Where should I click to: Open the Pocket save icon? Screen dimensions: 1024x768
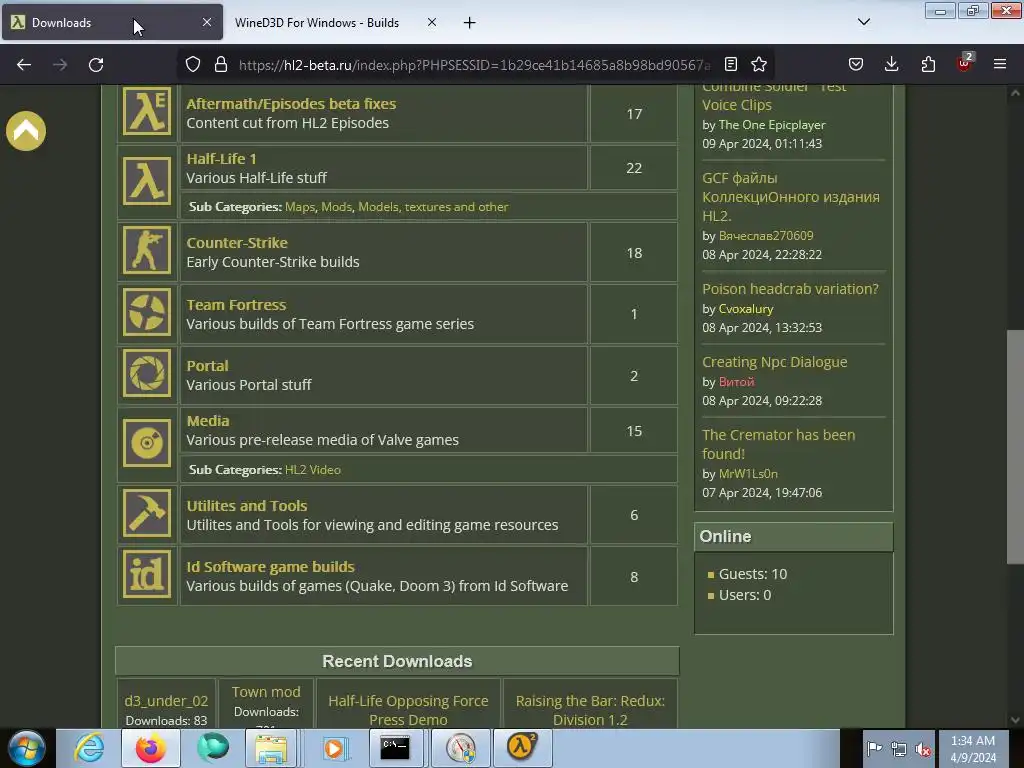(856, 64)
